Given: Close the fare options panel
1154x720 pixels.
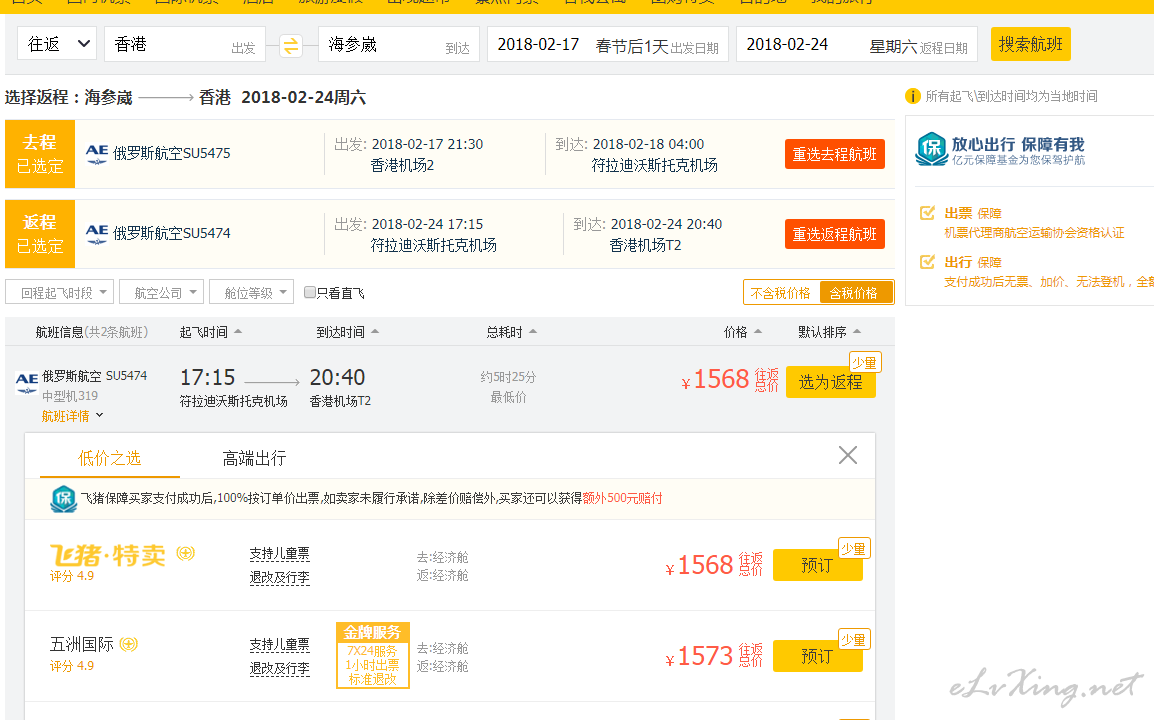Looking at the screenshot, I should click(847, 456).
